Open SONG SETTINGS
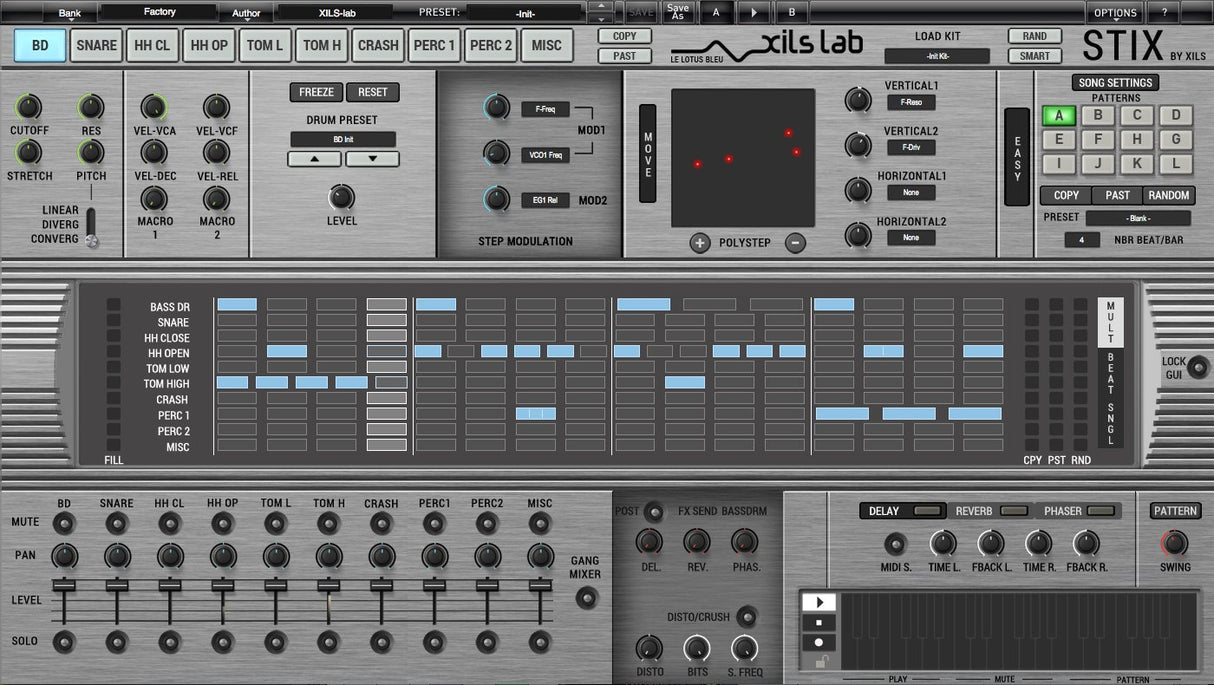1214x685 pixels. [x=1115, y=83]
